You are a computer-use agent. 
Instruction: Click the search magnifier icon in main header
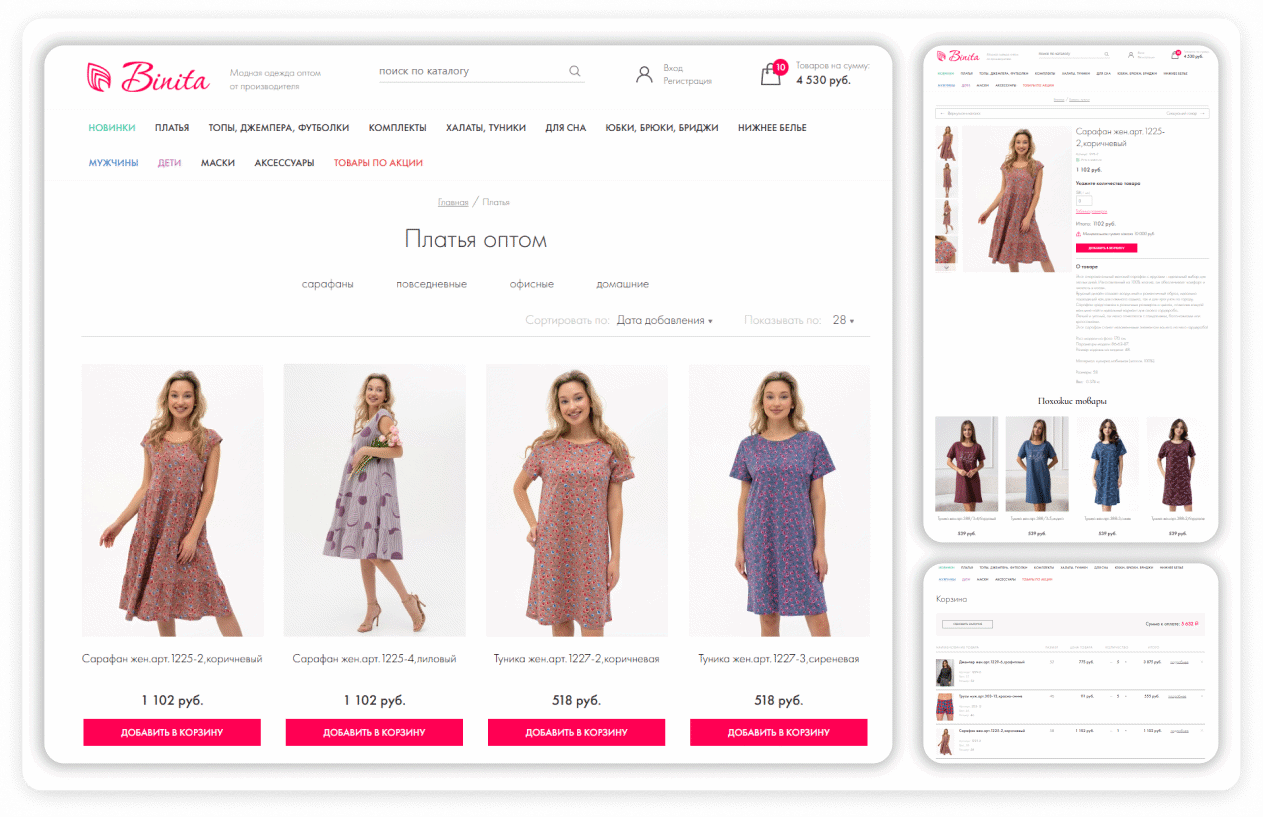coord(574,71)
